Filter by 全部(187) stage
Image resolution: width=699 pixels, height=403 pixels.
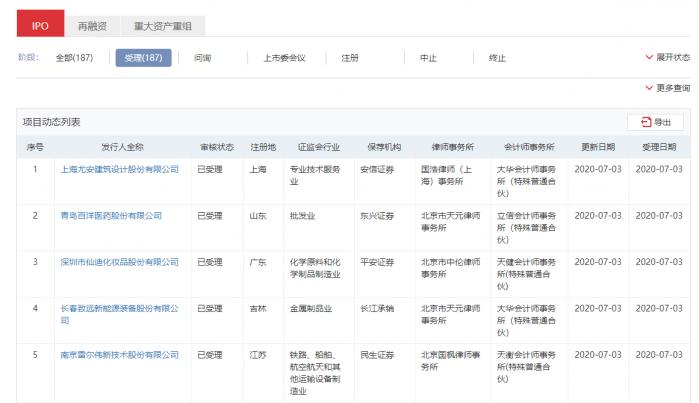coord(74,58)
